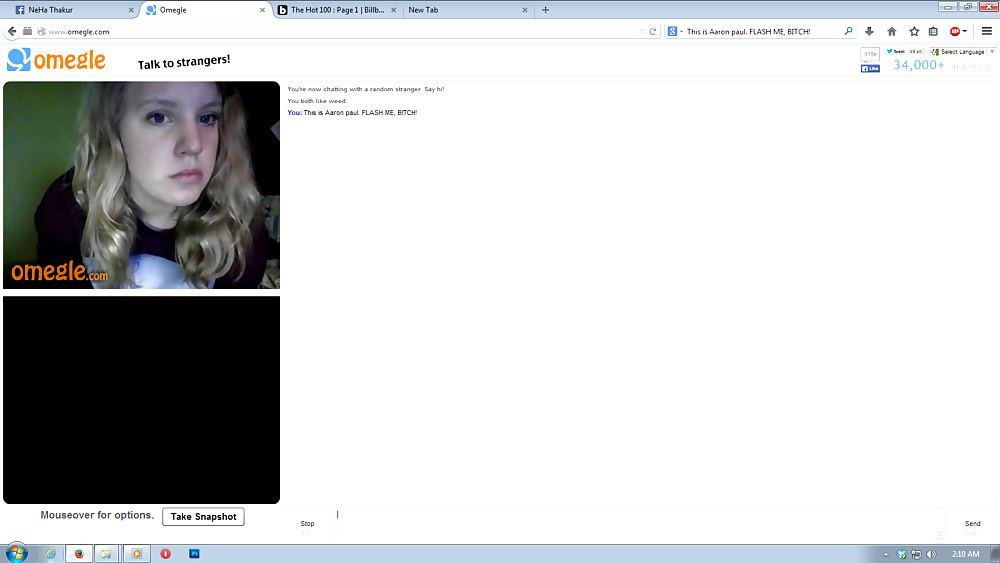Click the stranger's webcam video
The width and height of the screenshot is (1000, 563).
pos(142,185)
